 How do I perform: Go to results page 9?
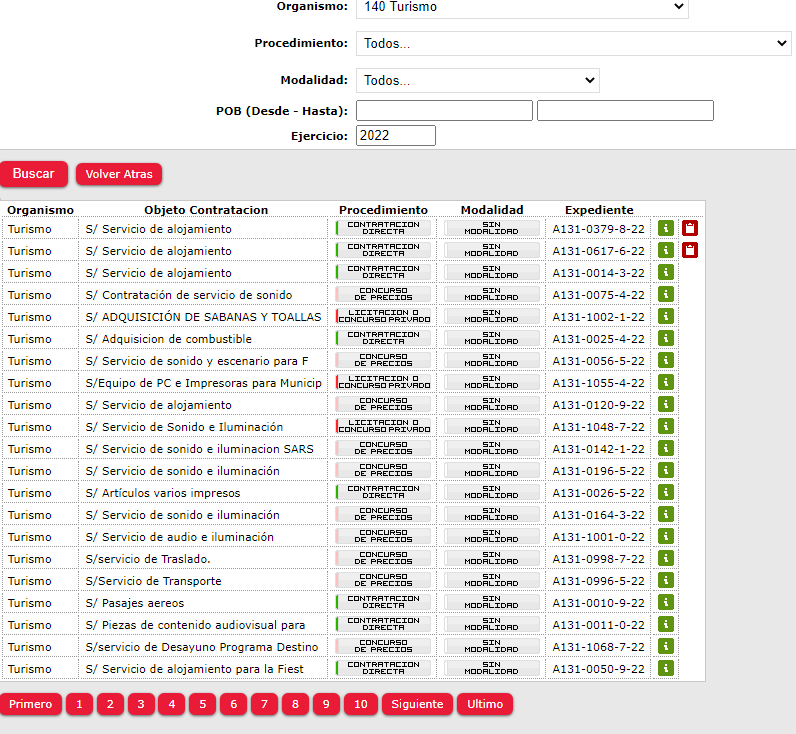point(326,704)
